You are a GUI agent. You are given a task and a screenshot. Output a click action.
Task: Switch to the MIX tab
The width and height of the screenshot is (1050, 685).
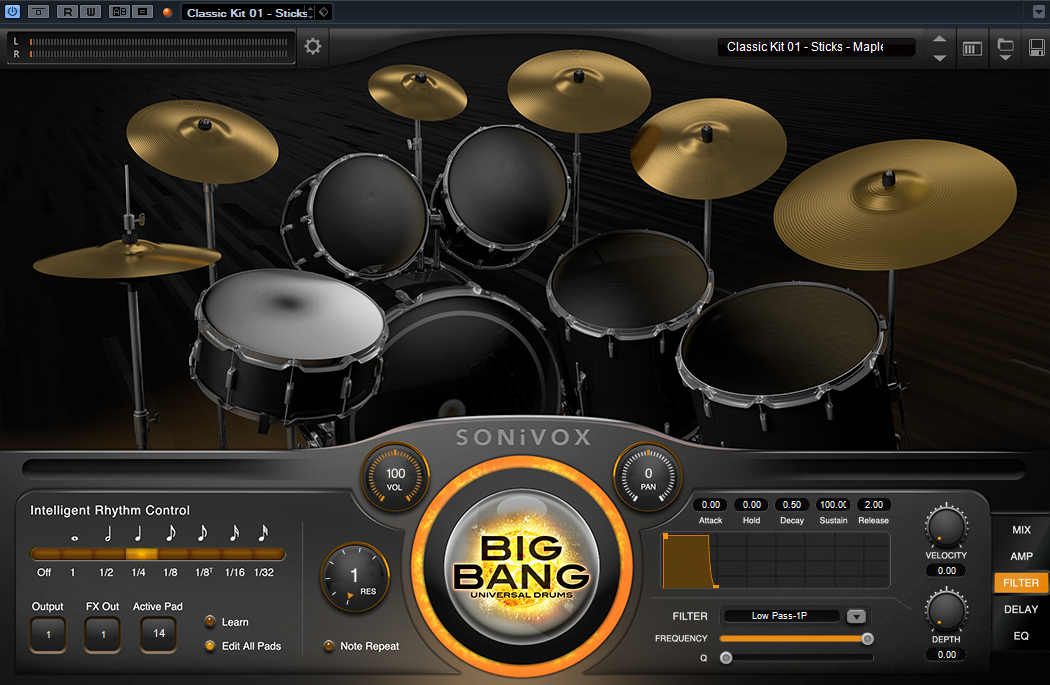(x=1021, y=530)
